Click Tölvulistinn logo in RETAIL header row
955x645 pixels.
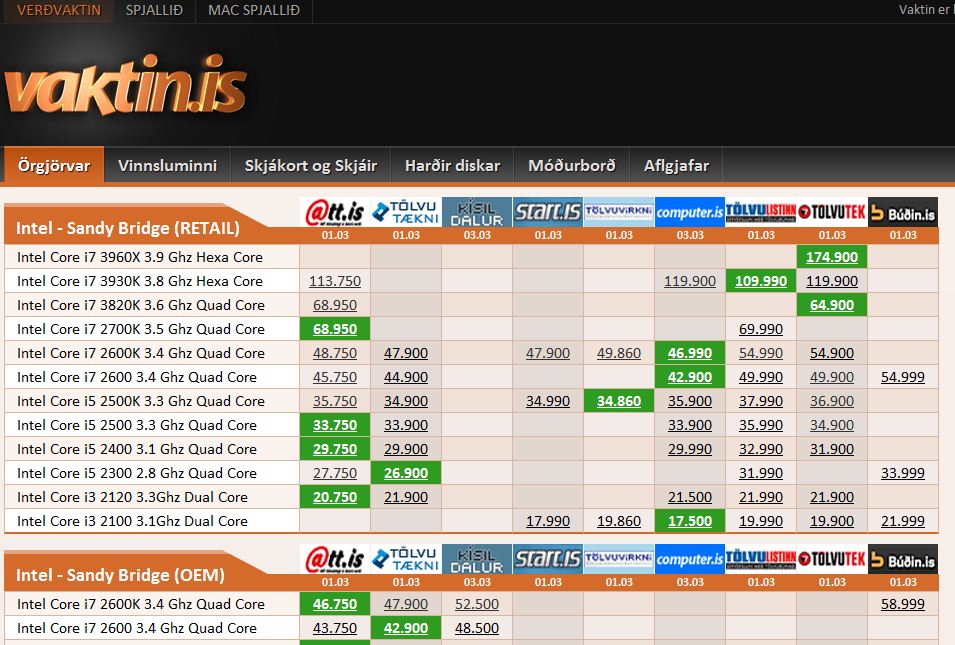[x=761, y=212]
